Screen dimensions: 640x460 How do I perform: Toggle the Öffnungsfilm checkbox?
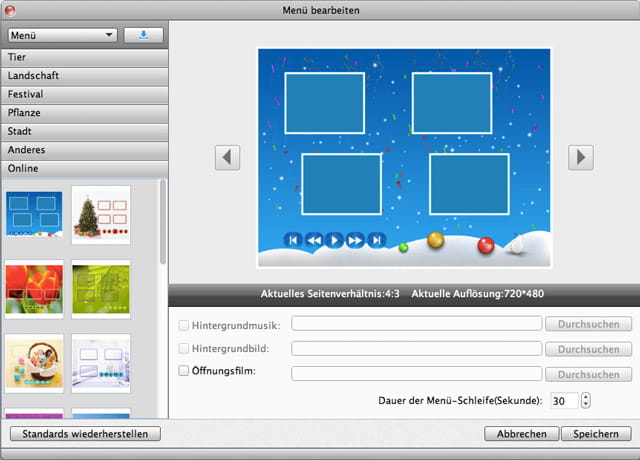click(183, 371)
